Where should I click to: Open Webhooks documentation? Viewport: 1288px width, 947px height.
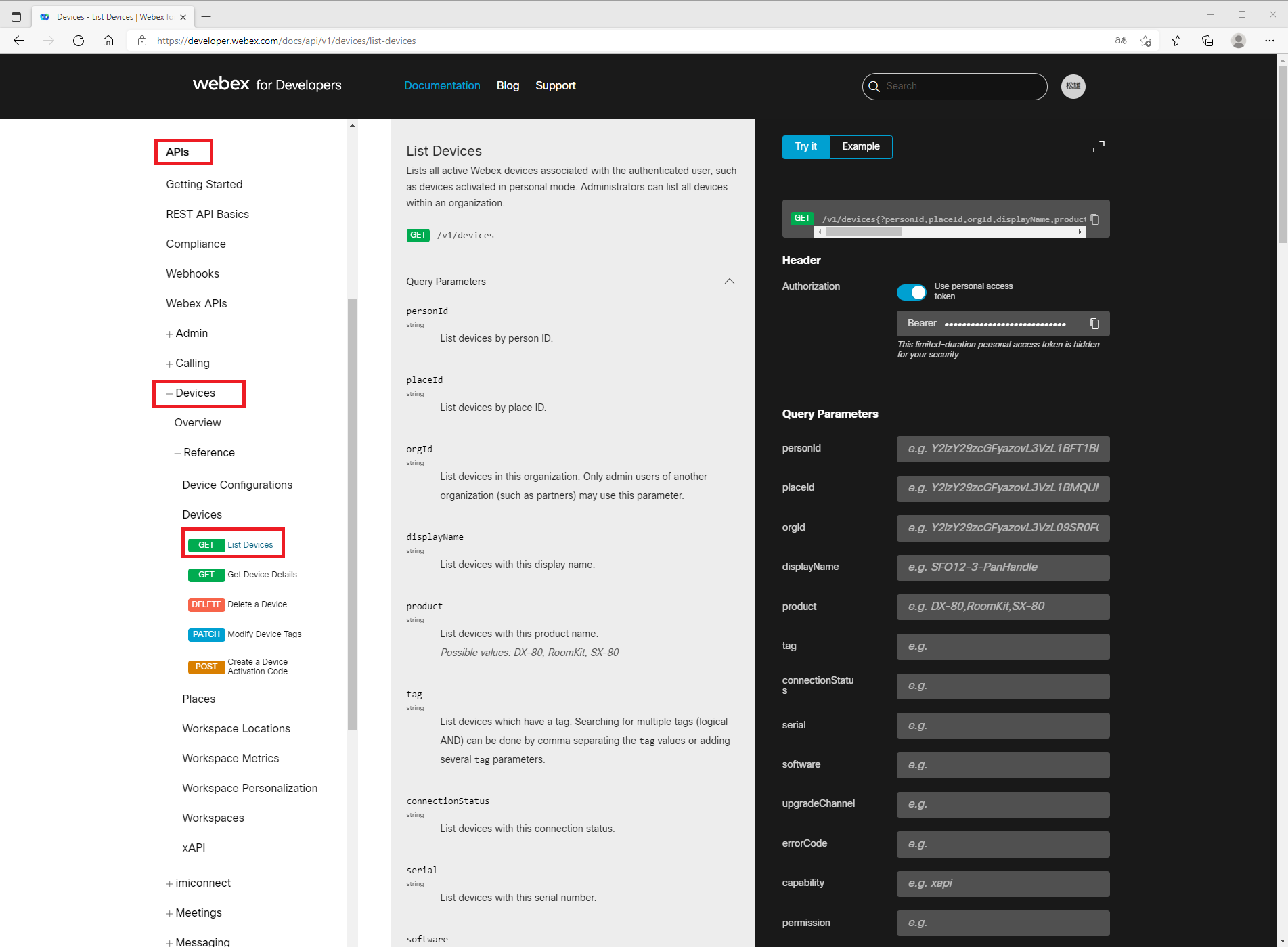coord(192,274)
